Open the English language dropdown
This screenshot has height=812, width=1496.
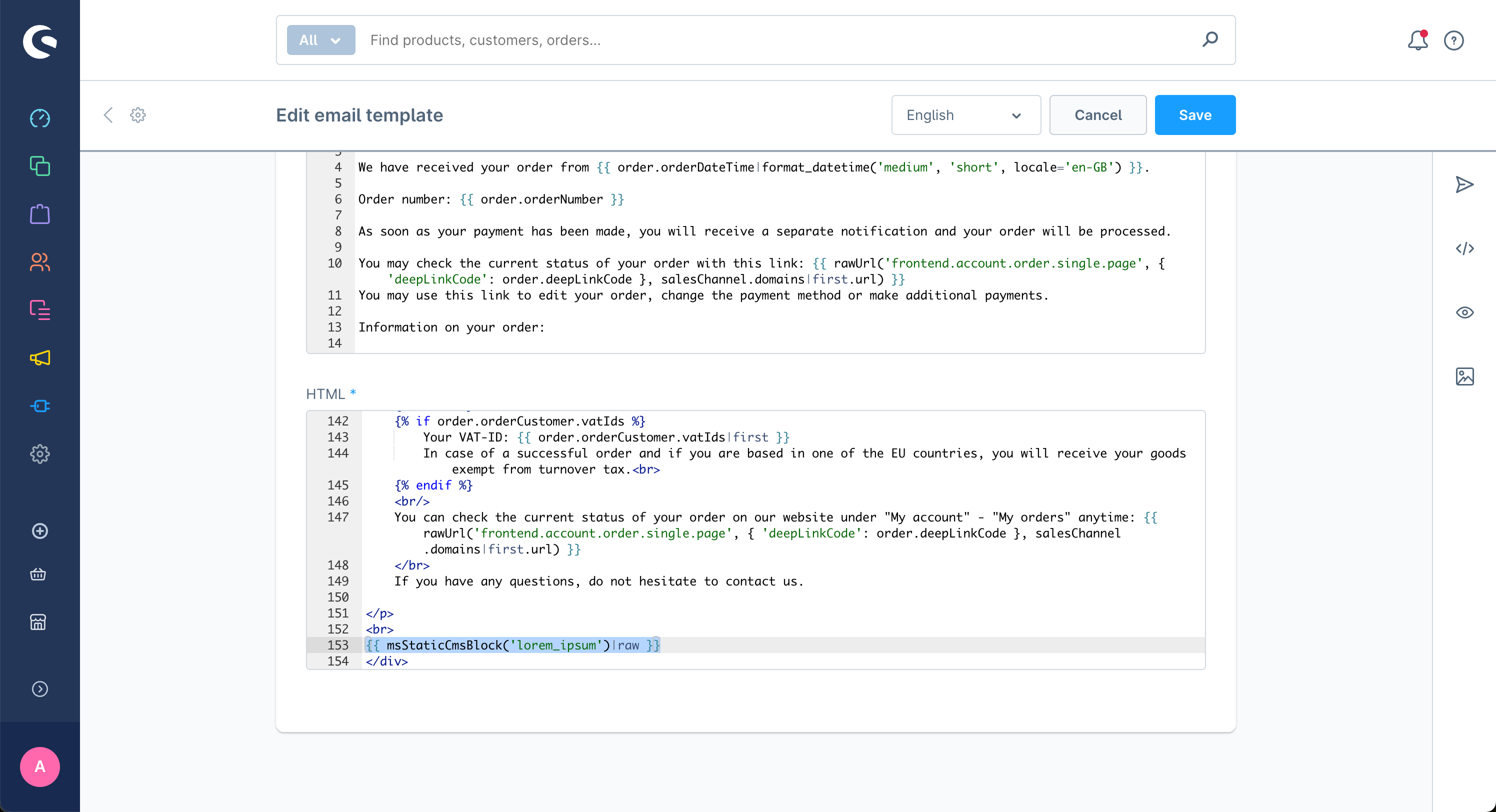tap(966, 115)
